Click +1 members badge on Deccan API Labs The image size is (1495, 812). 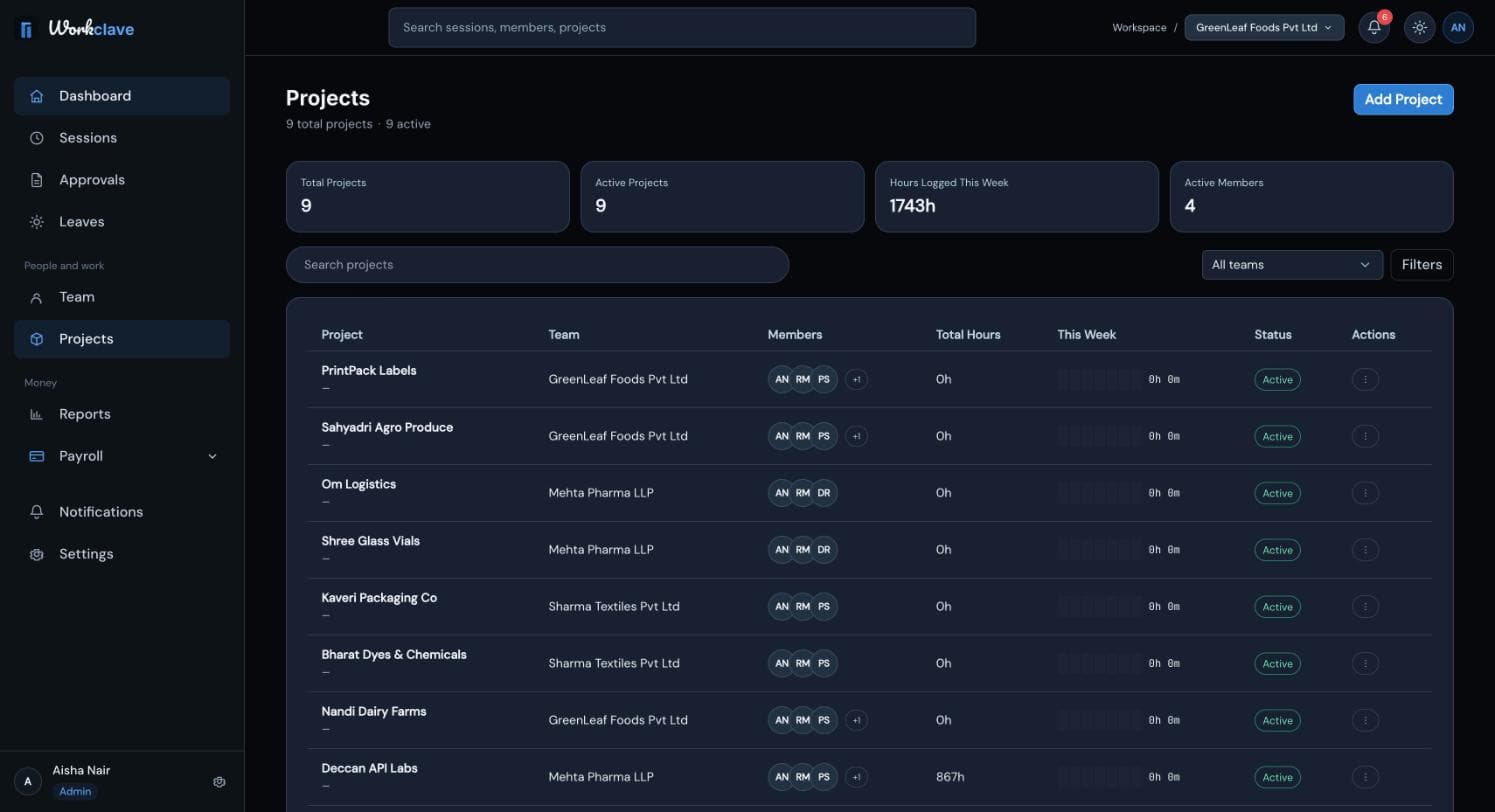coord(856,777)
